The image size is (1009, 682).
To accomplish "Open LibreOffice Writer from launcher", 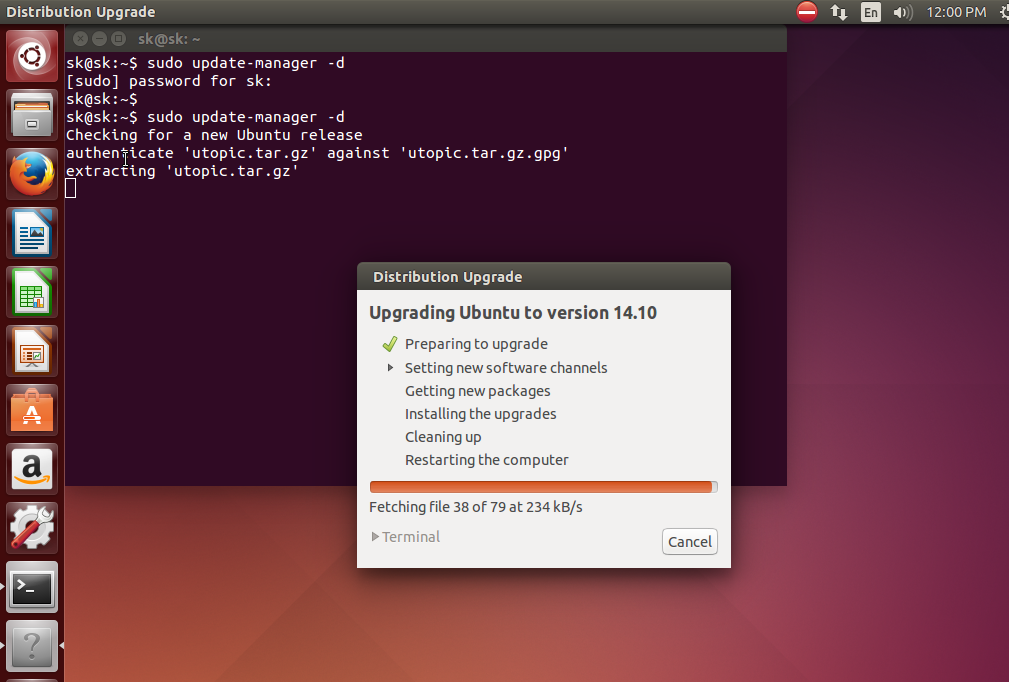I will [32, 234].
